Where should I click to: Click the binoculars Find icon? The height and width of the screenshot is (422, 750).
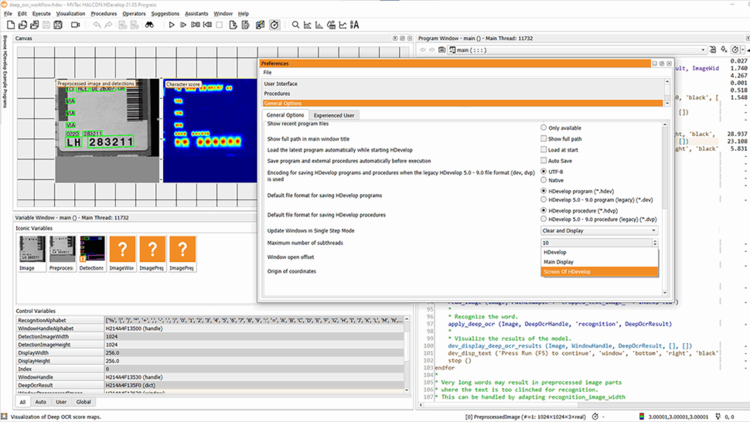coord(149,24)
